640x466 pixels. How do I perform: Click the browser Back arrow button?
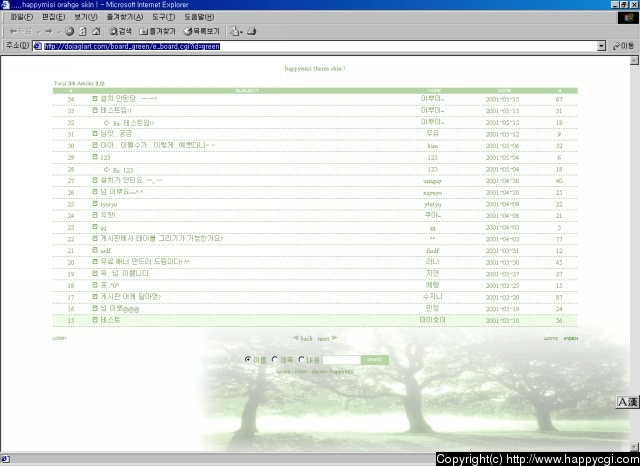click(20, 31)
